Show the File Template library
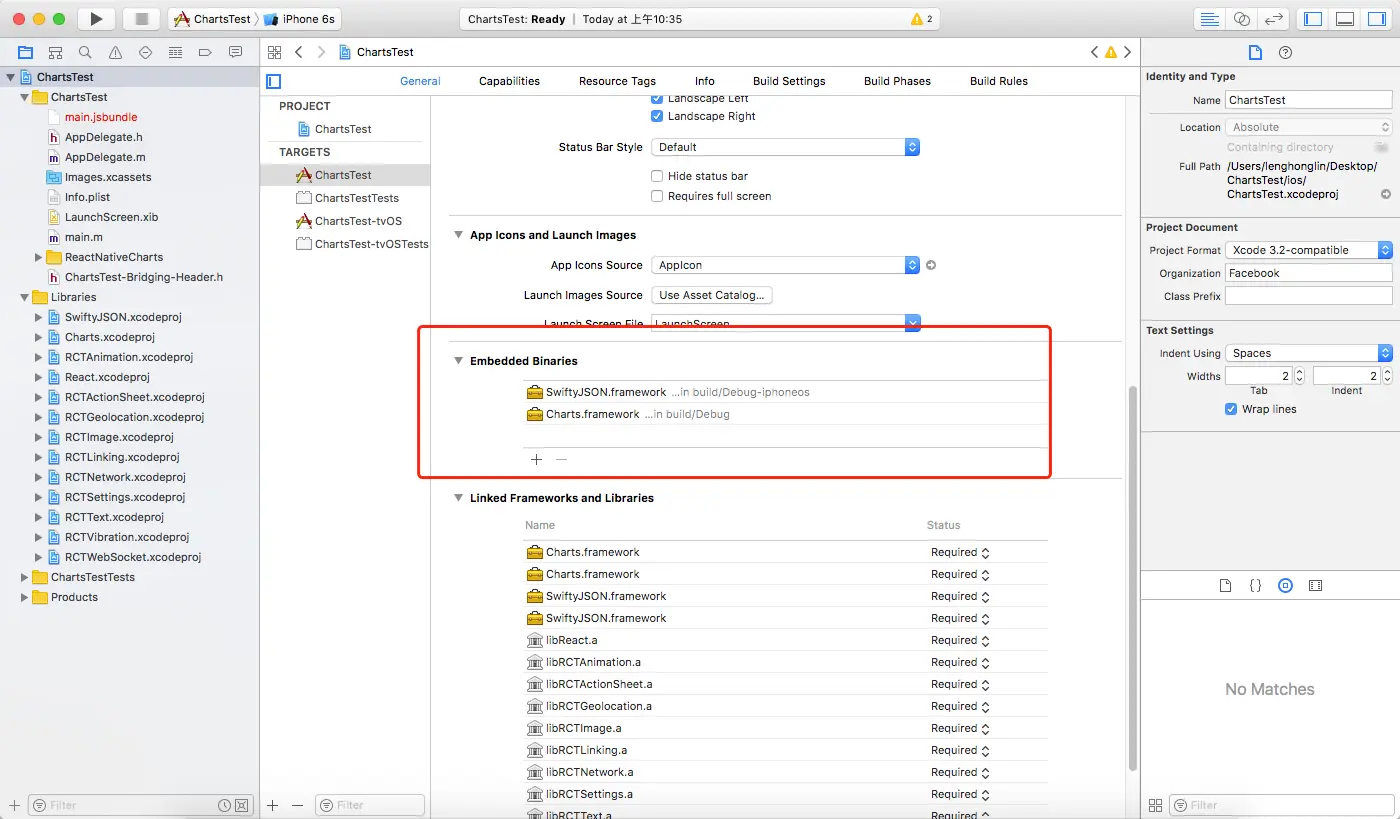The width and height of the screenshot is (1400, 819). pyautogui.click(x=1225, y=585)
